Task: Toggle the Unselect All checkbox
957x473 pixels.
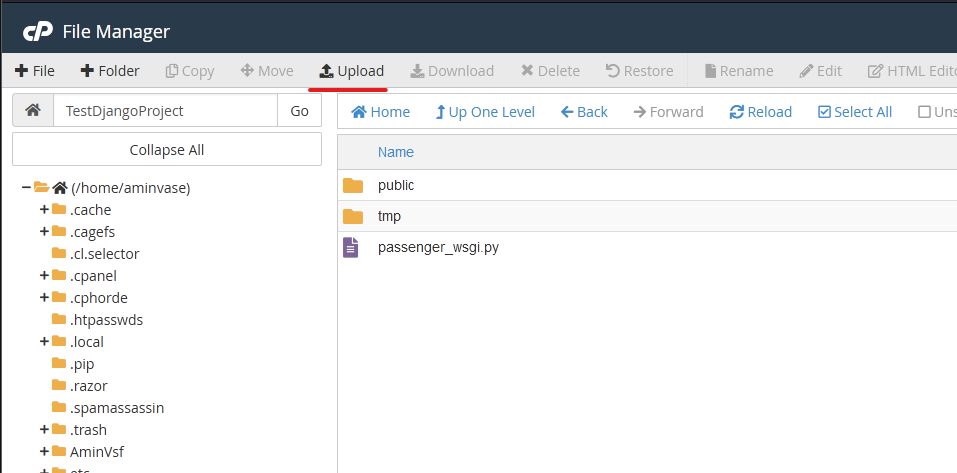Action: [924, 112]
